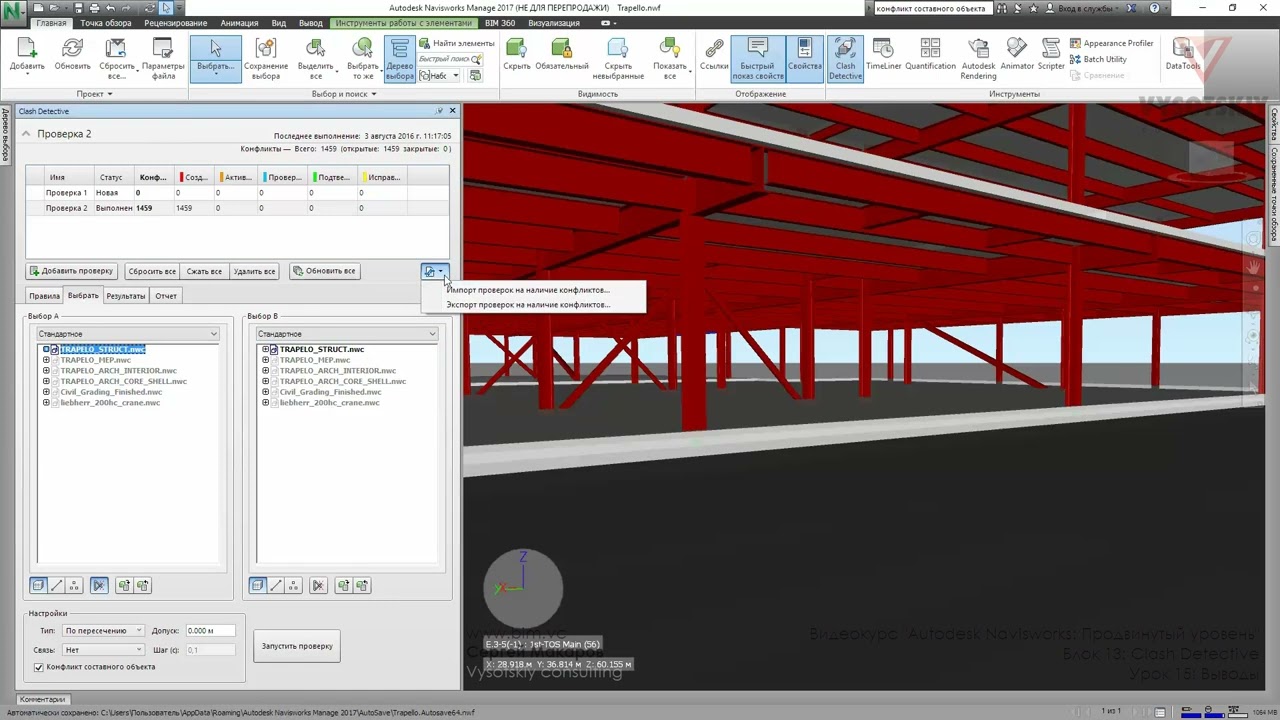The width and height of the screenshot is (1280, 720).
Task: Expand the Выбор и поиск ribbon panel
Action: (344, 94)
